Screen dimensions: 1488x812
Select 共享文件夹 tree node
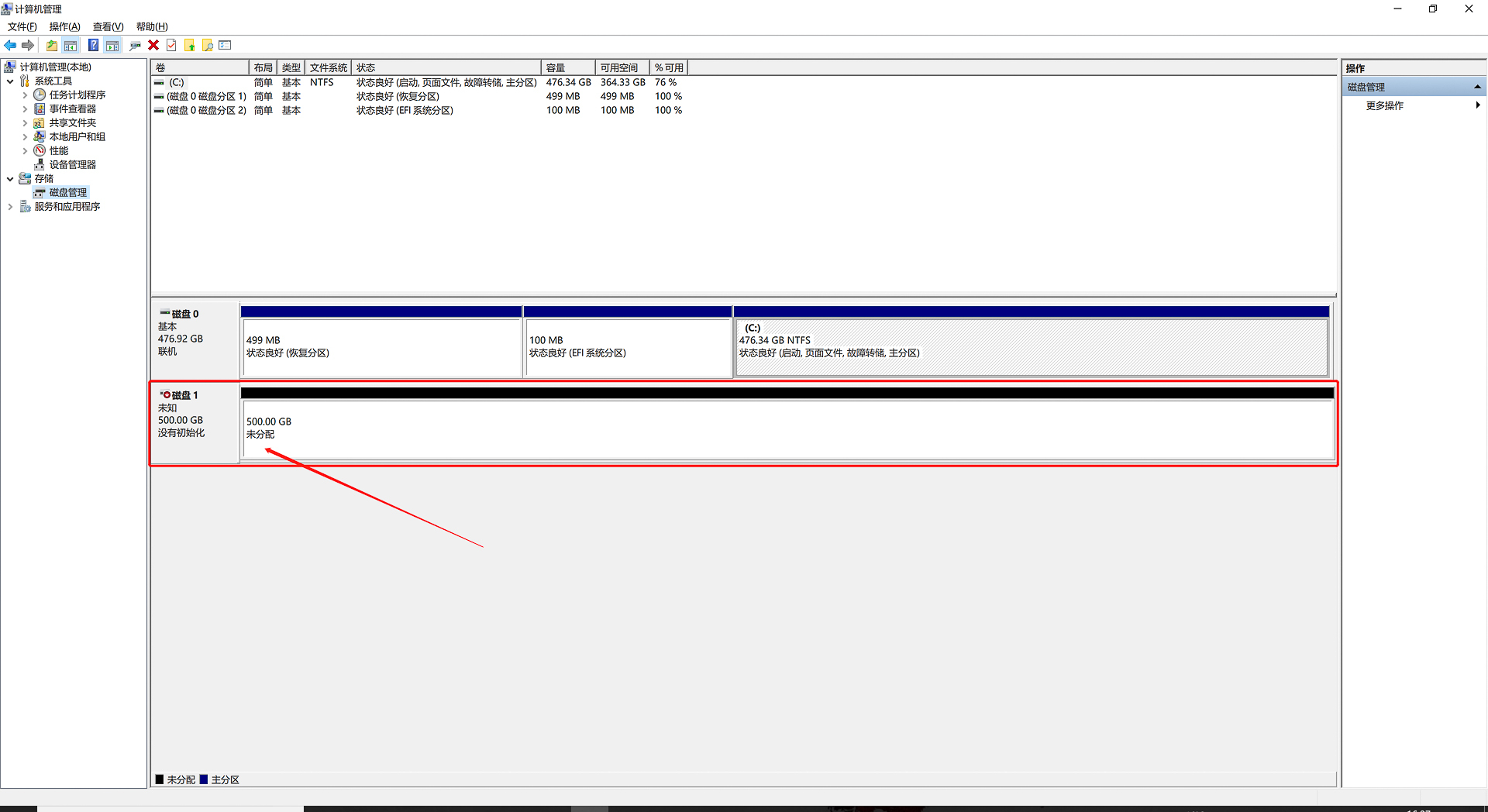coord(73,123)
